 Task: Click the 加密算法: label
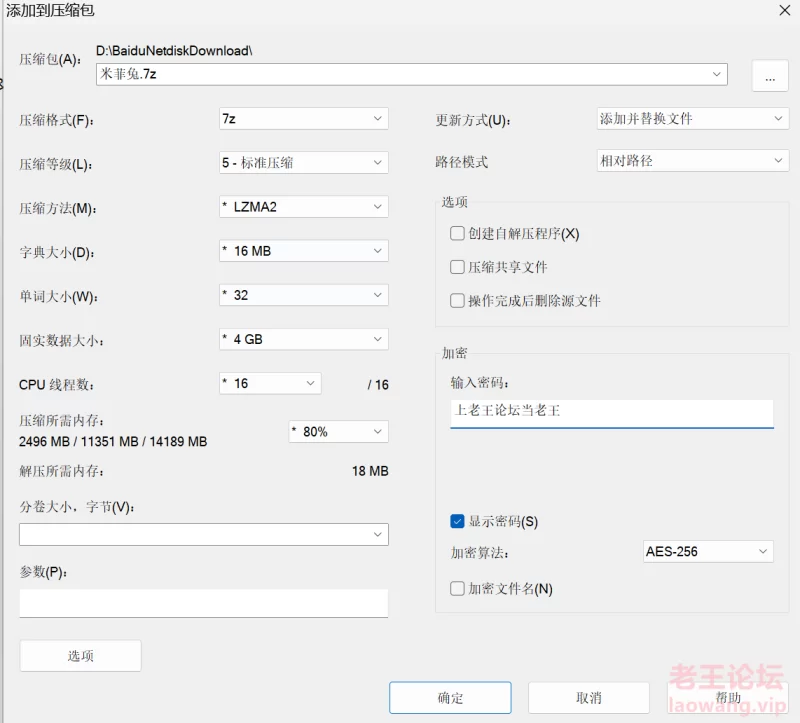pos(480,553)
